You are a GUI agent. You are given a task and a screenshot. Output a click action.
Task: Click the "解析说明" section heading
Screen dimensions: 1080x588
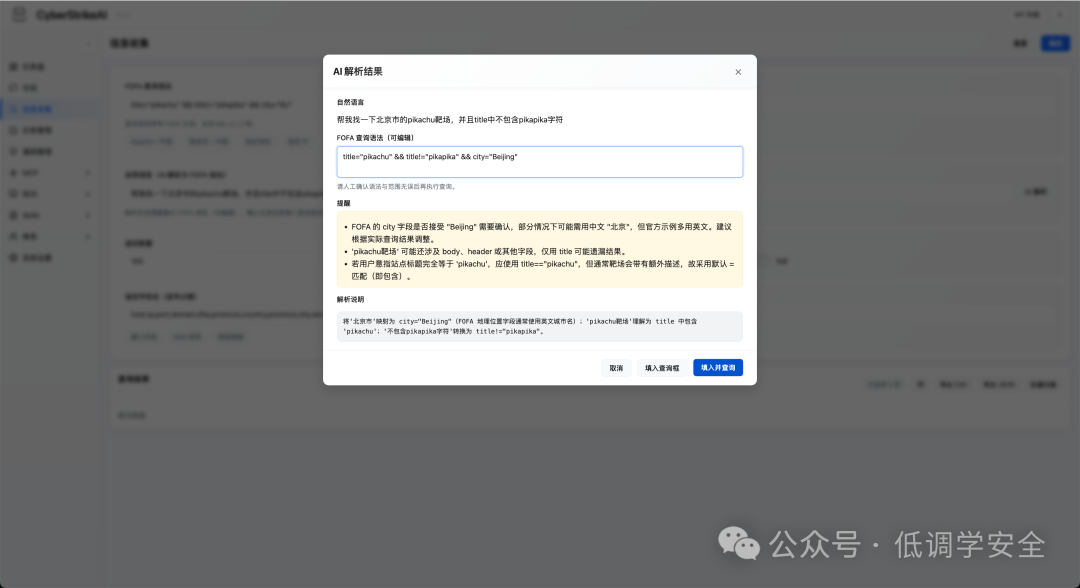click(351, 300)
